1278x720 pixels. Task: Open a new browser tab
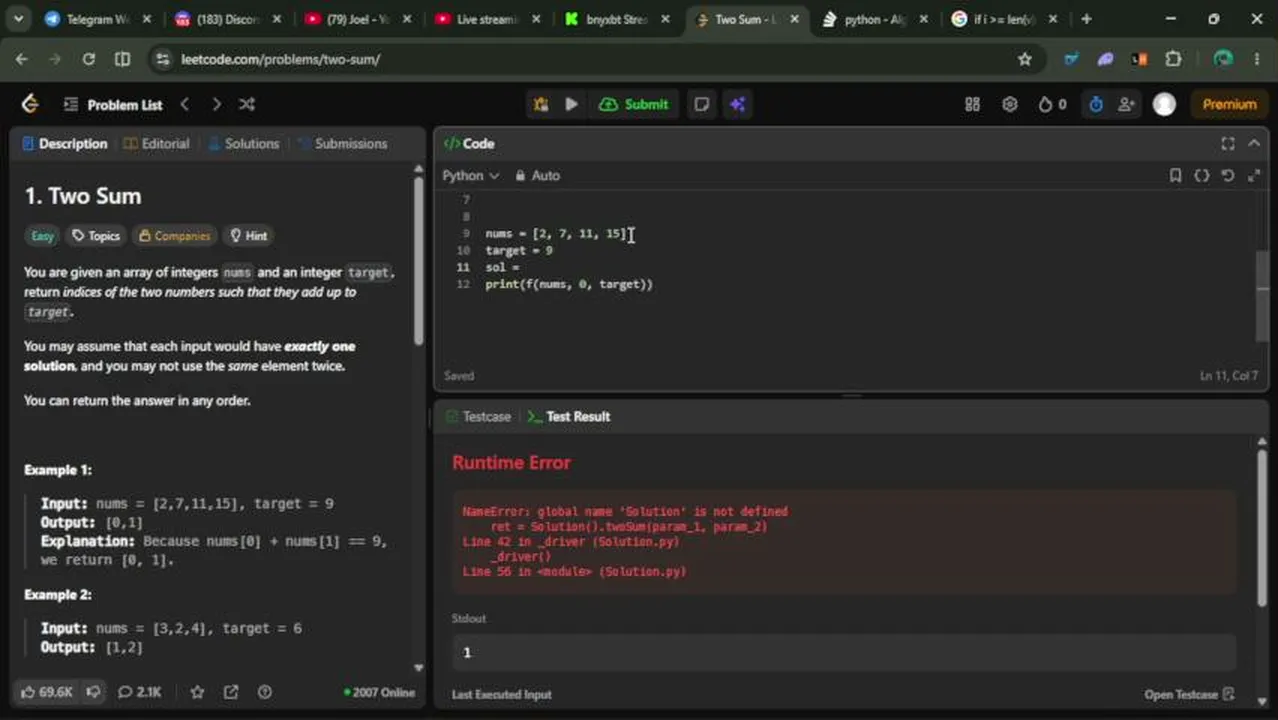pos(1086,19)
